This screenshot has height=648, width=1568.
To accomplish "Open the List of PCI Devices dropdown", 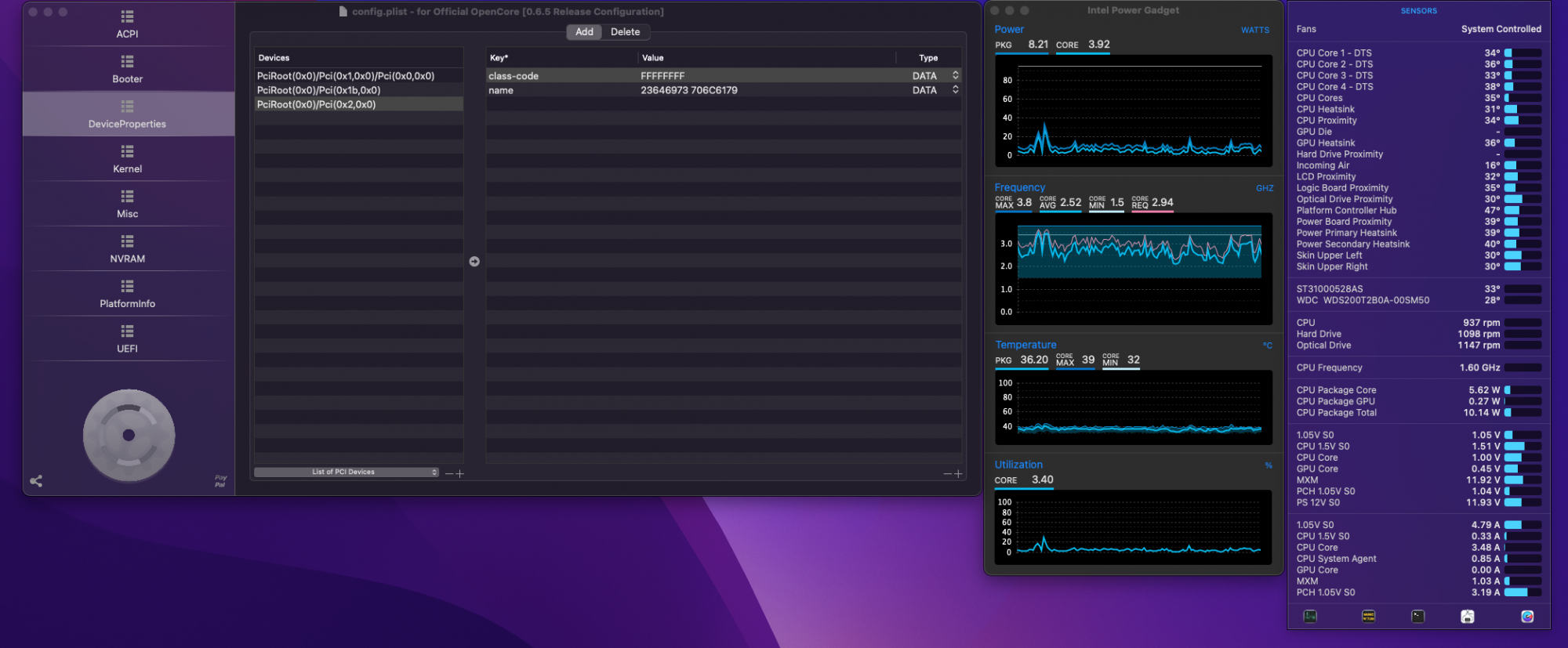I will [346, 472].
